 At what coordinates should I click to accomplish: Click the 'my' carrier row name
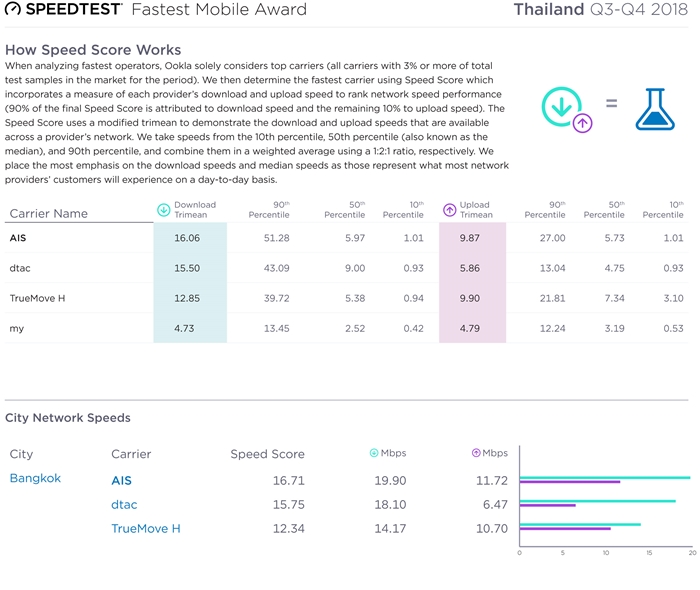17,329
